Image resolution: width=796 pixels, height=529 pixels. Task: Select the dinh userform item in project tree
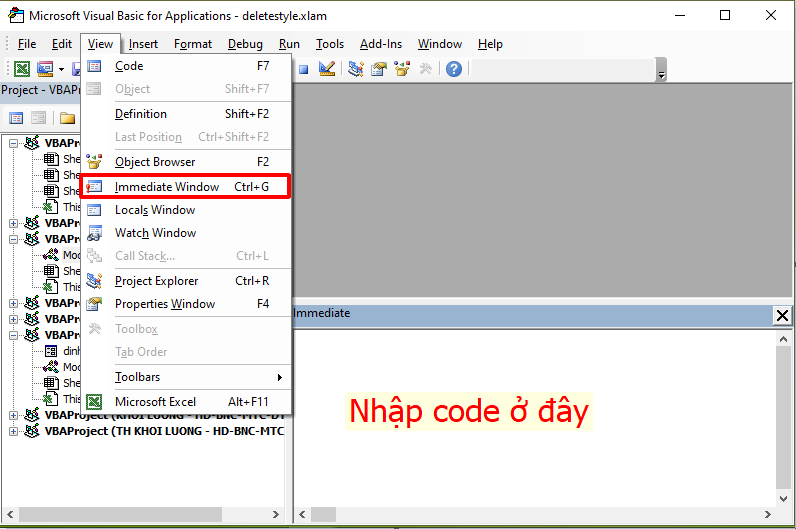pos(71,351)
